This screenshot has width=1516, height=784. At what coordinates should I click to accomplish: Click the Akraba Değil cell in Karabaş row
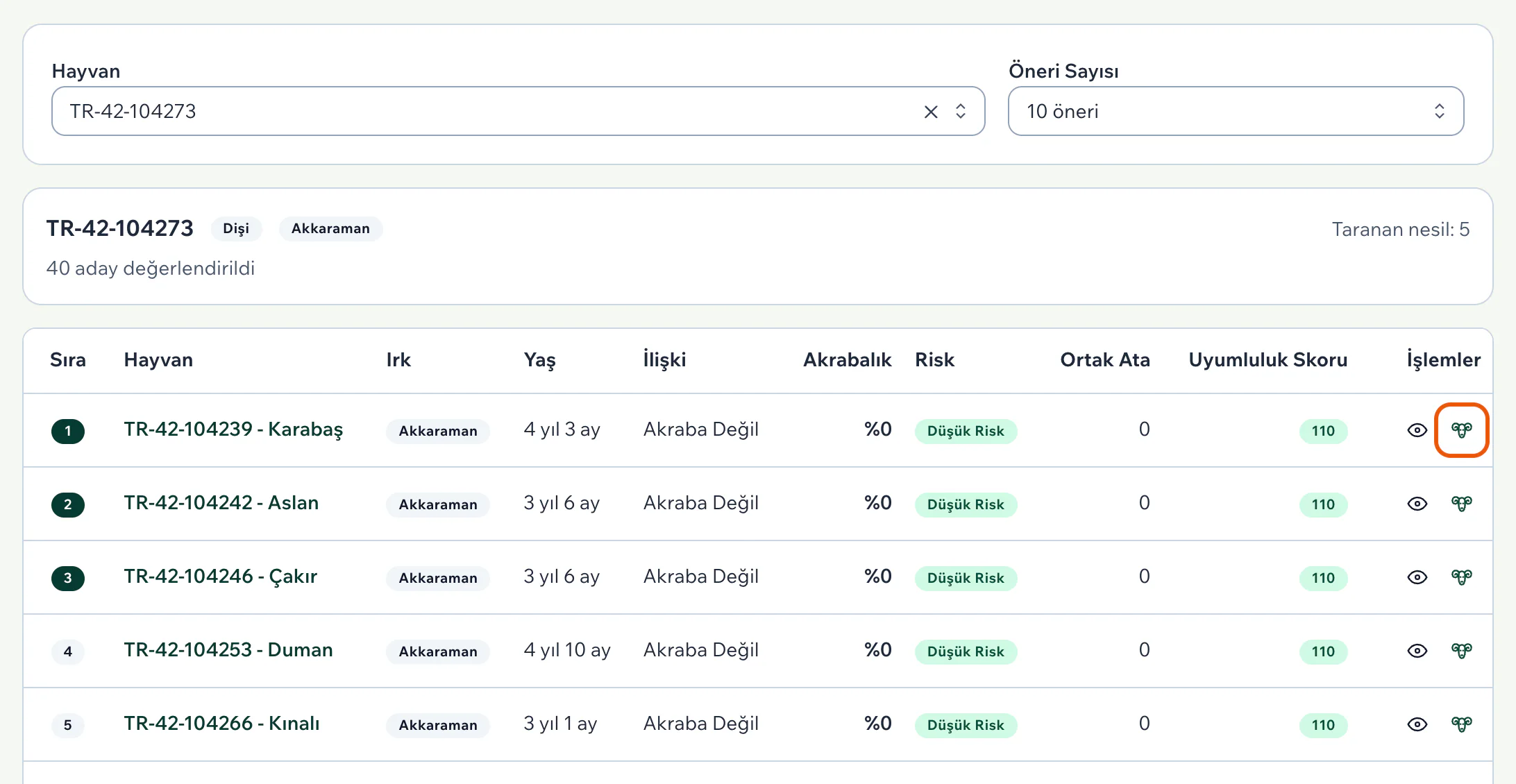pos(700,429)
